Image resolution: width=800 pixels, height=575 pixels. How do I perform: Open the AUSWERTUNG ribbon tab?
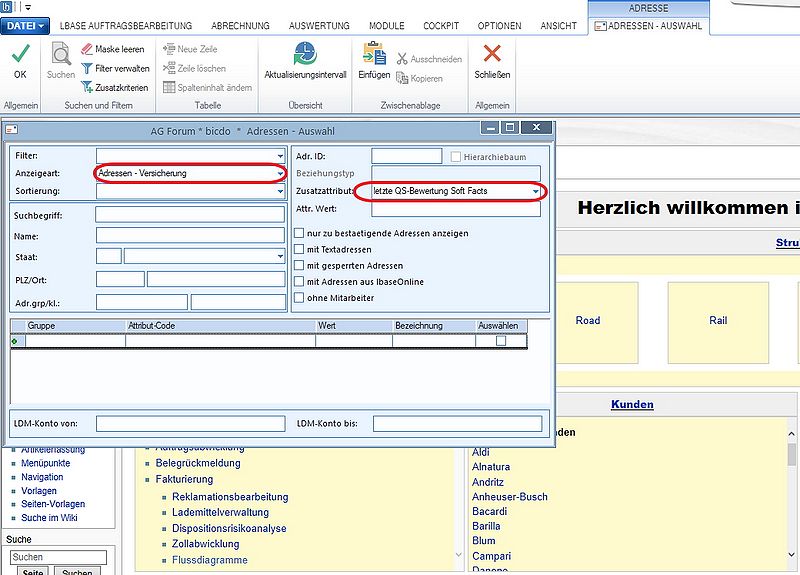(319, 26)
